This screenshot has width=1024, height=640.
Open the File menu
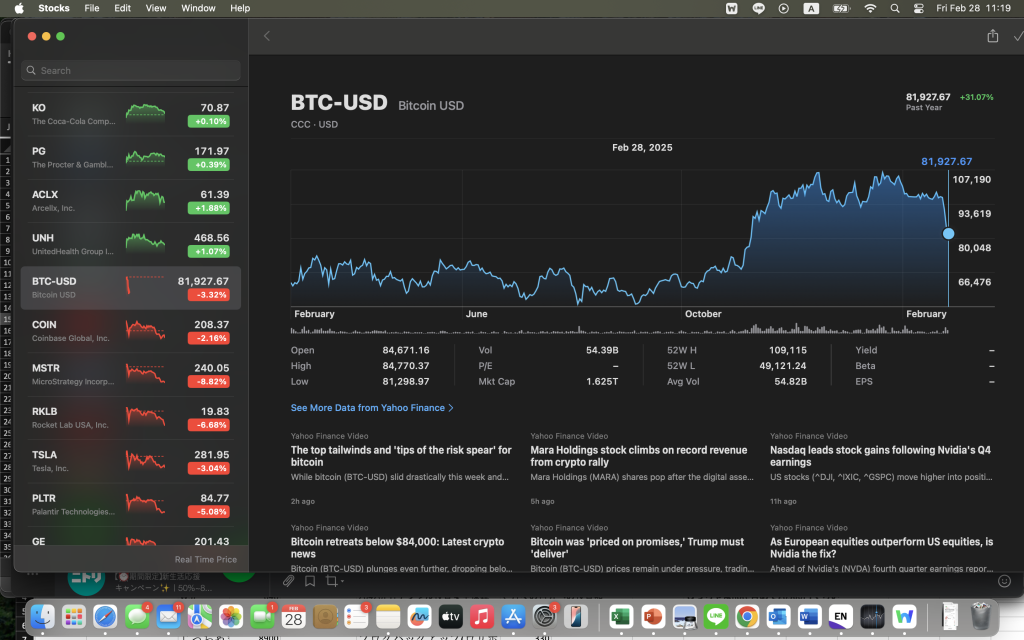91,8
